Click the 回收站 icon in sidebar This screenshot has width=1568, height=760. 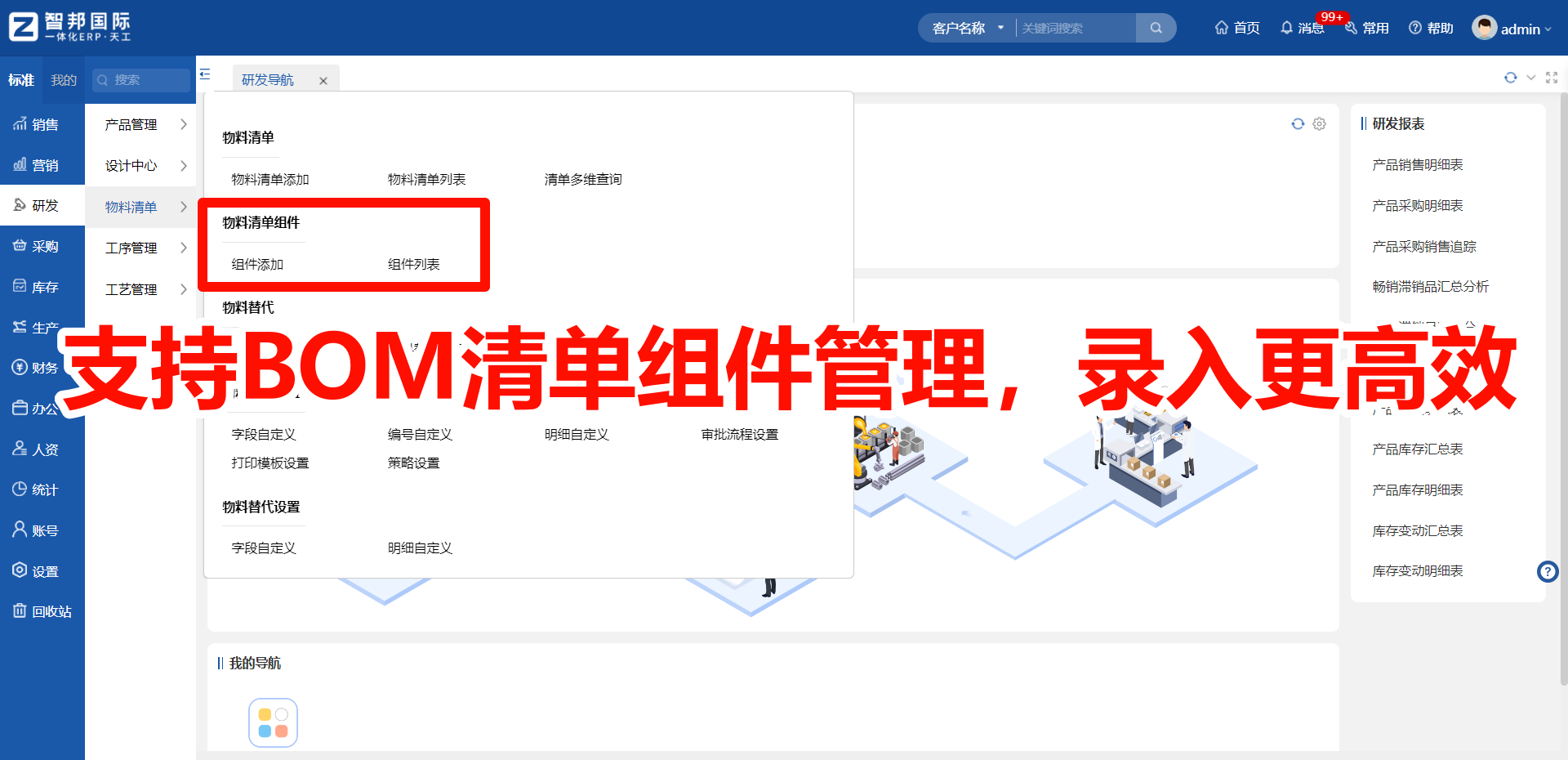[20, 610]
